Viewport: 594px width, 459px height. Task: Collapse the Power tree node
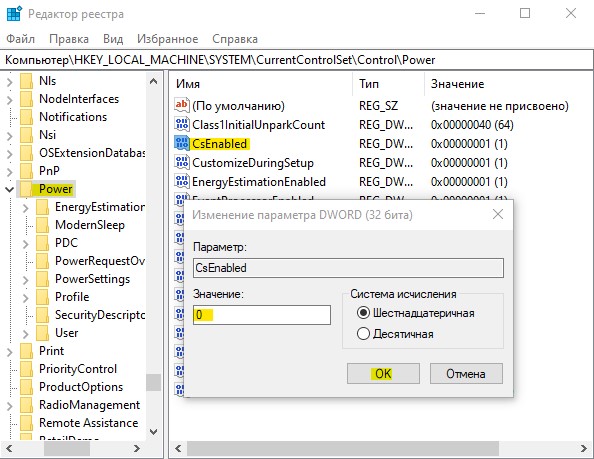click(10, 189)
